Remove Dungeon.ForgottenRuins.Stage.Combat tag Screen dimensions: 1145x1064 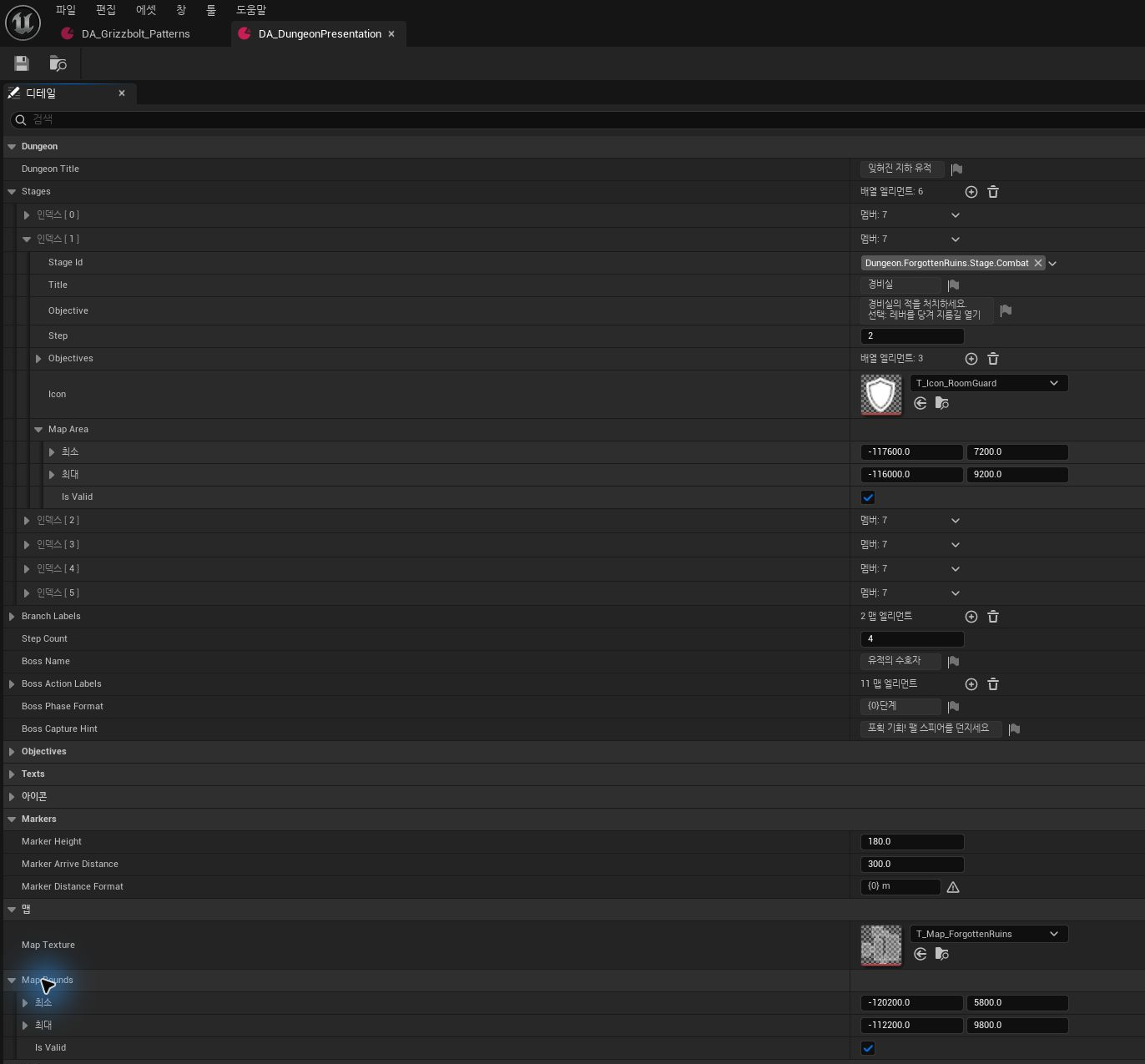coord(1038,263)
